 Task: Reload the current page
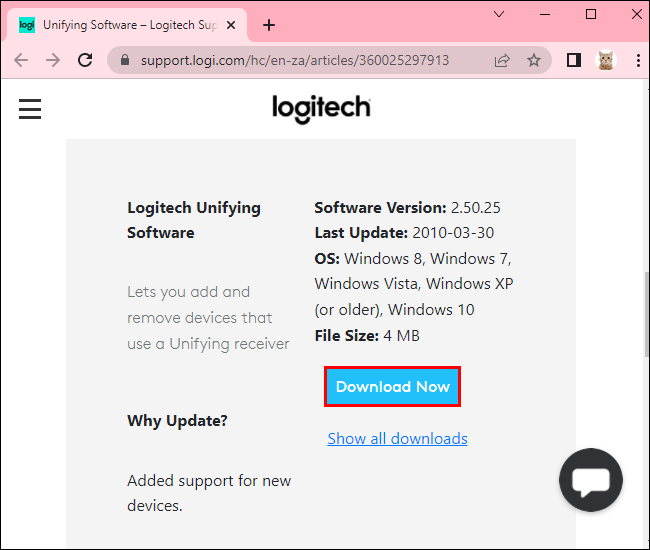point(86,60)
